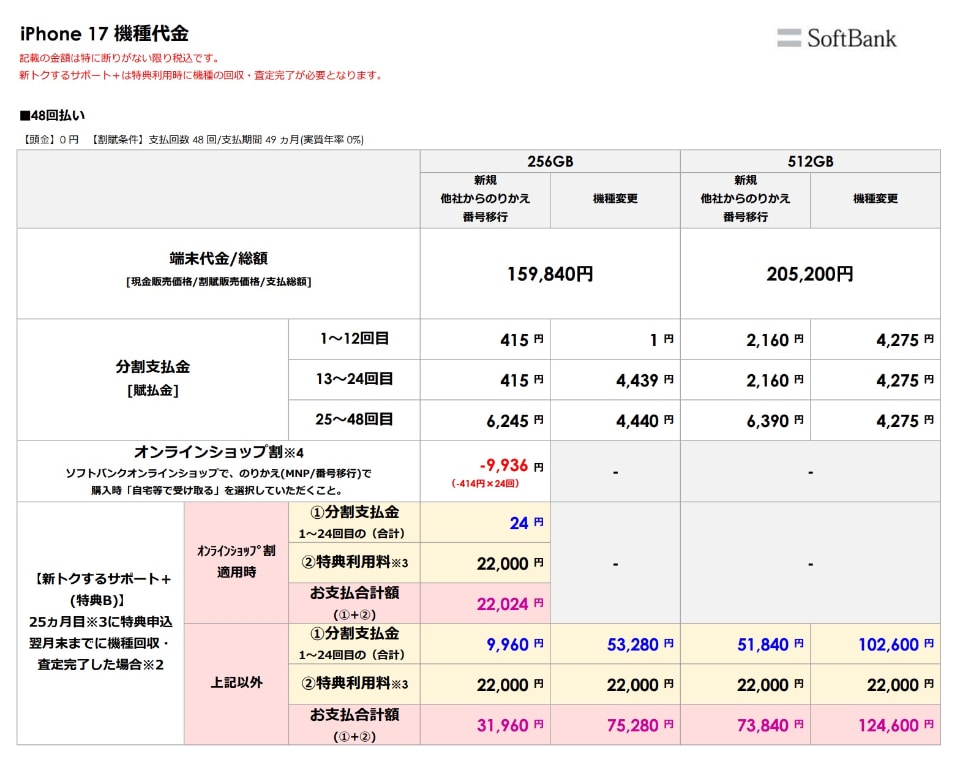
Task: Click the 【頭金】0 円 【割賦条件】 conditions line
Action: coord(192,140)
